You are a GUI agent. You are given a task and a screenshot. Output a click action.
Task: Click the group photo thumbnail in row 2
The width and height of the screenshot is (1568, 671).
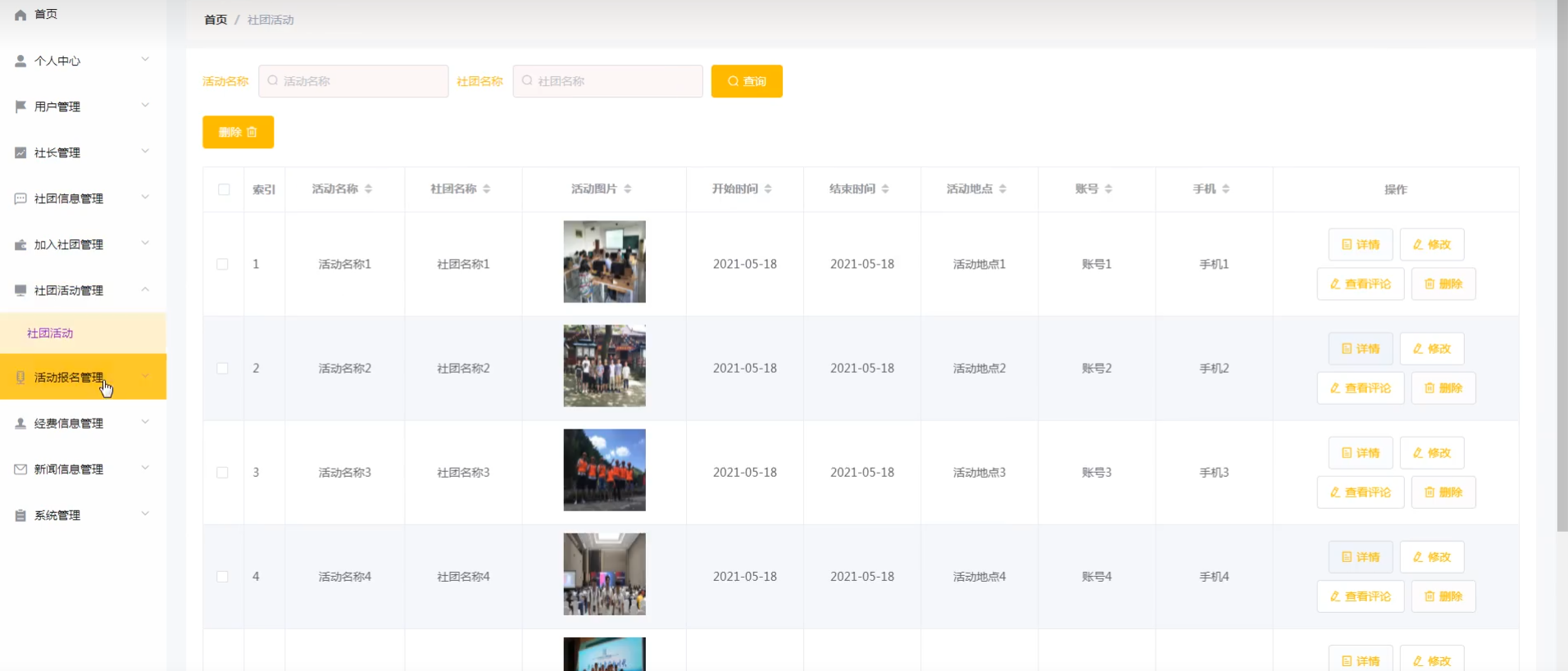(x=604, y=365)
